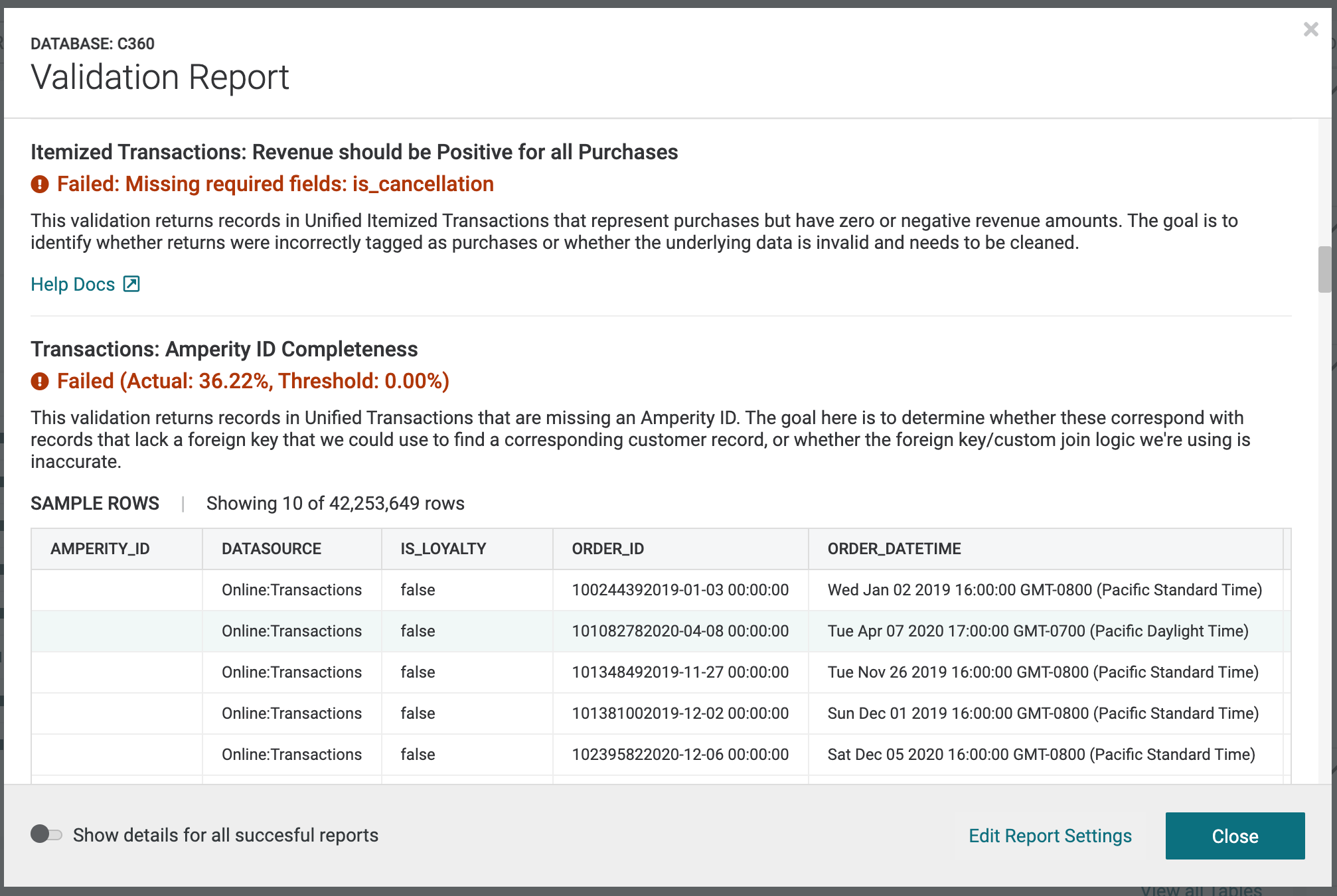Click the Tue Apr 07 2020 17:00:00 datetime cell
1337x896 pixels.
[x=1046, y=631]
